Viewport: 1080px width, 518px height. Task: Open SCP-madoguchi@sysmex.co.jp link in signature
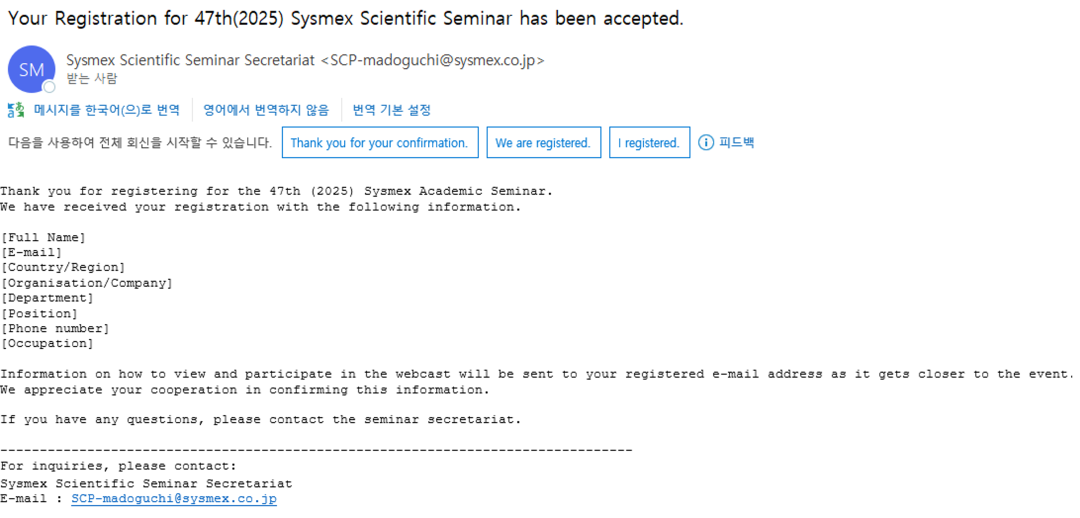[174, 499]
